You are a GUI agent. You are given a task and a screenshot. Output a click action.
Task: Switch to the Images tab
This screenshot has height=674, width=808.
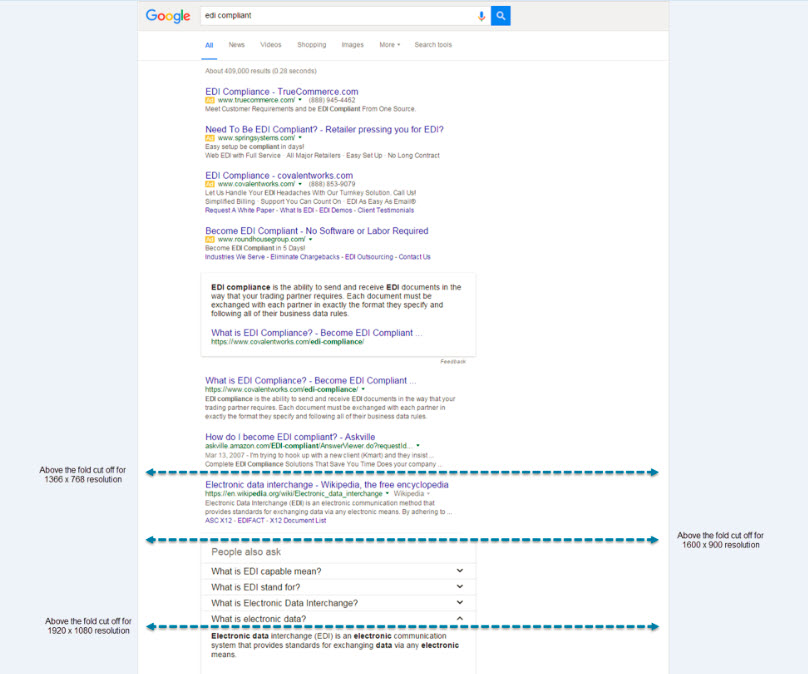coord(352,45)
